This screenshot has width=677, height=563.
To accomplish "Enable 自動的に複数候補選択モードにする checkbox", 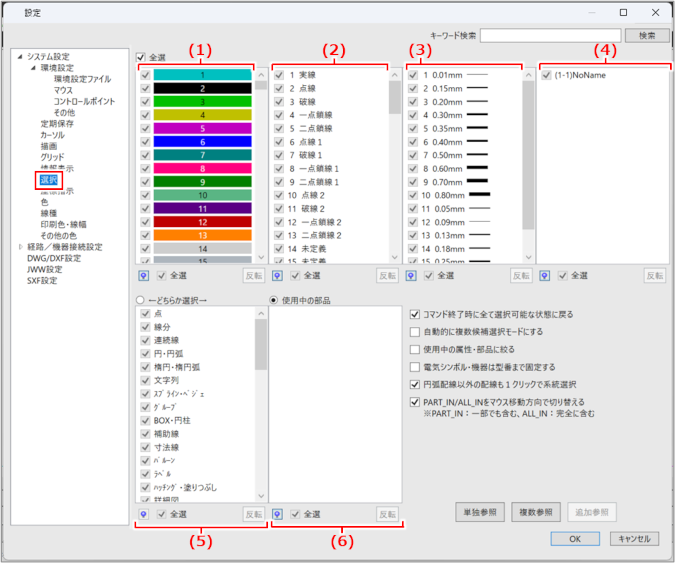I will [416, 332].
